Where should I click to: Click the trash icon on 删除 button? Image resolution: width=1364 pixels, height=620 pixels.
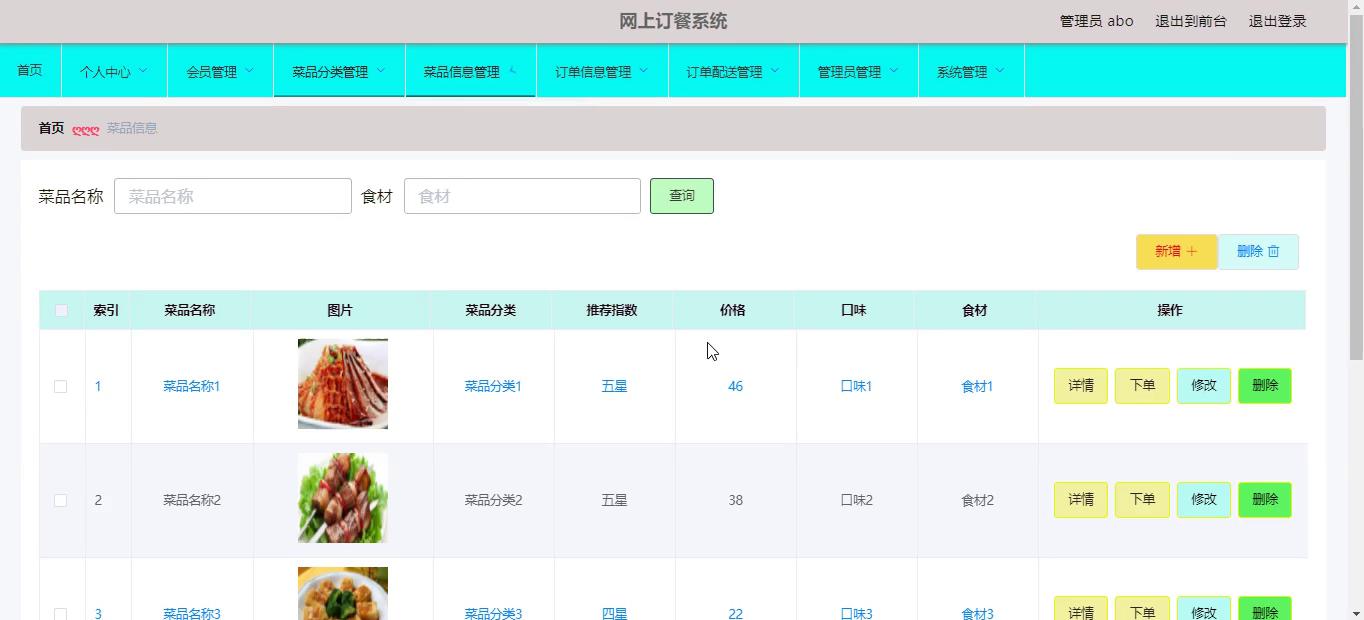pos(1273,252)
